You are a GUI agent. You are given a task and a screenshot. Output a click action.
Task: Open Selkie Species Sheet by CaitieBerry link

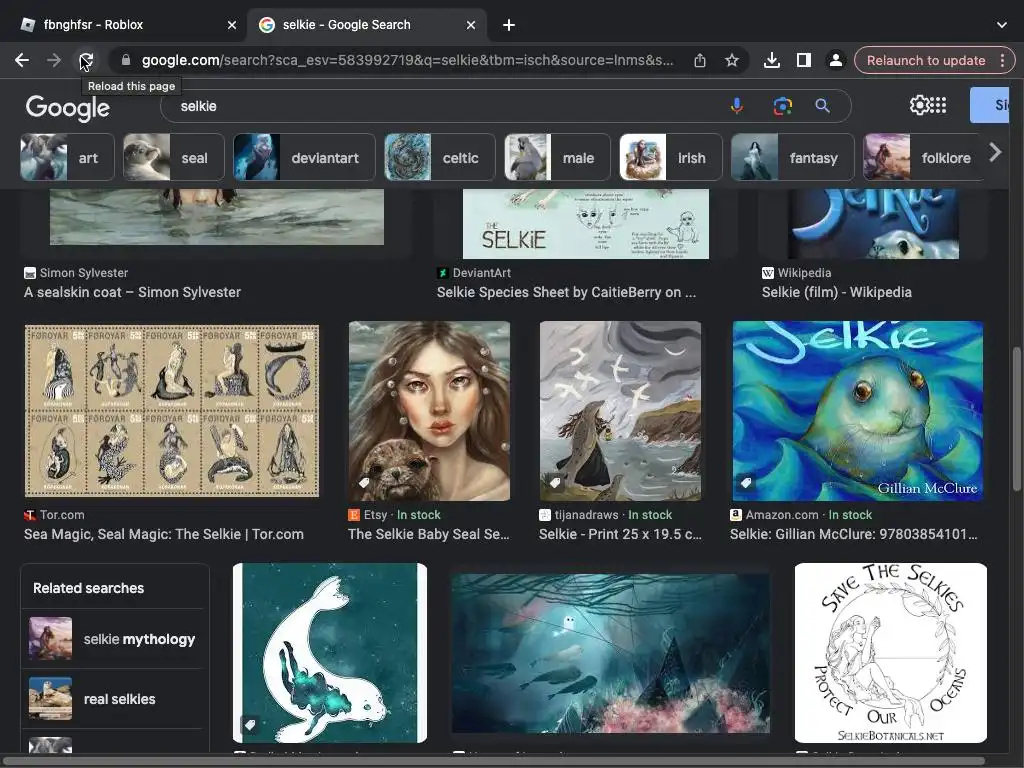(566, 293)
